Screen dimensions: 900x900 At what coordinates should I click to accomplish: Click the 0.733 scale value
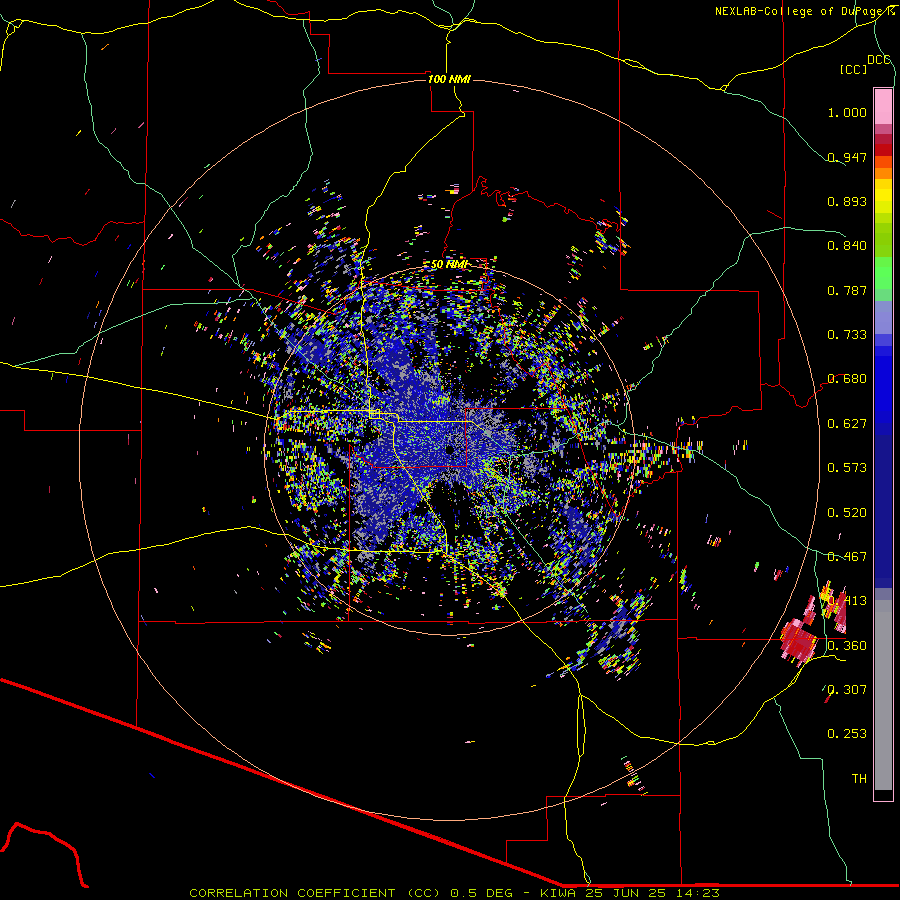(x=847, y=335)
